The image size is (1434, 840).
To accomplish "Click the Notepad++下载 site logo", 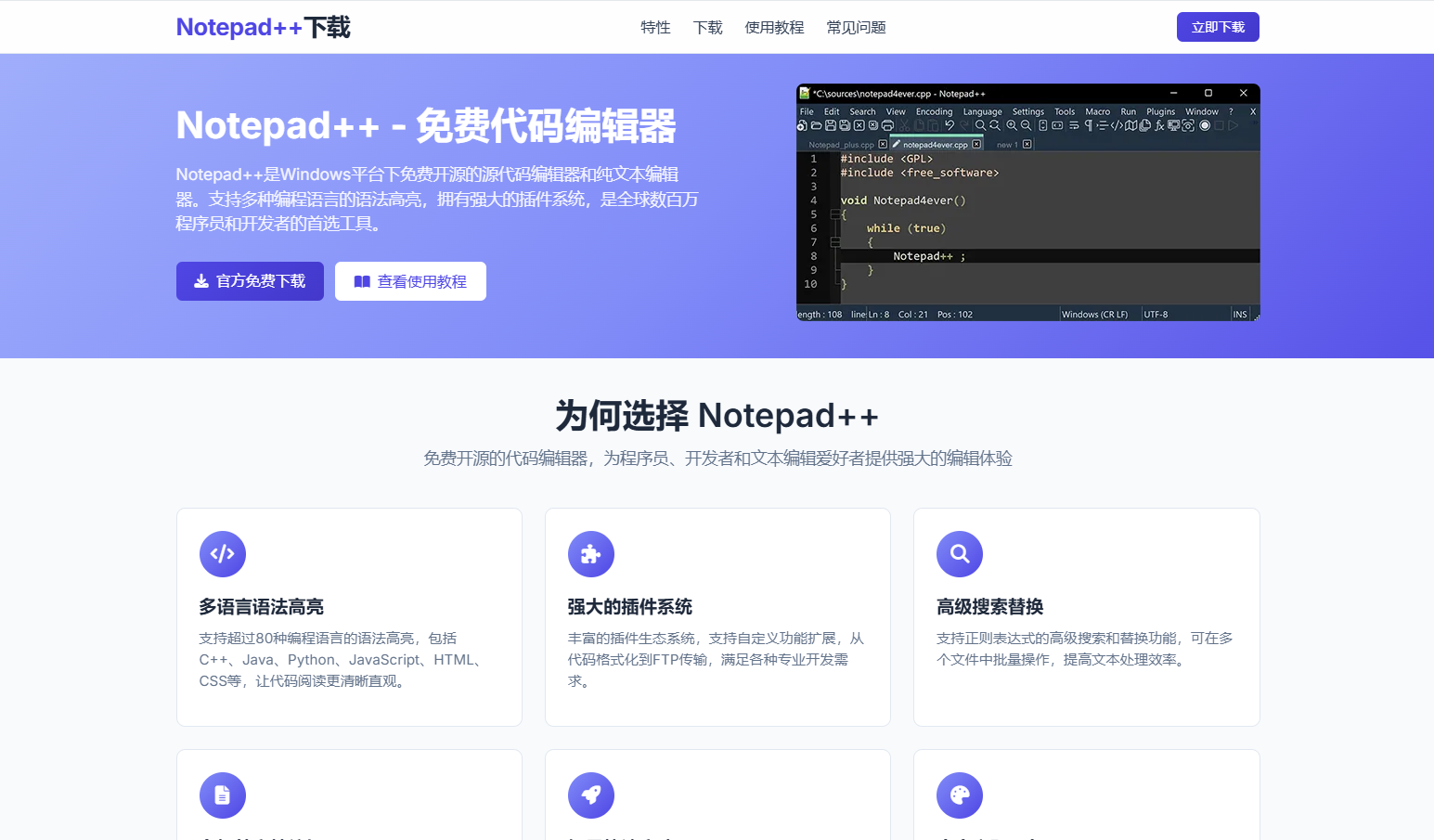I will pos(263,28).
